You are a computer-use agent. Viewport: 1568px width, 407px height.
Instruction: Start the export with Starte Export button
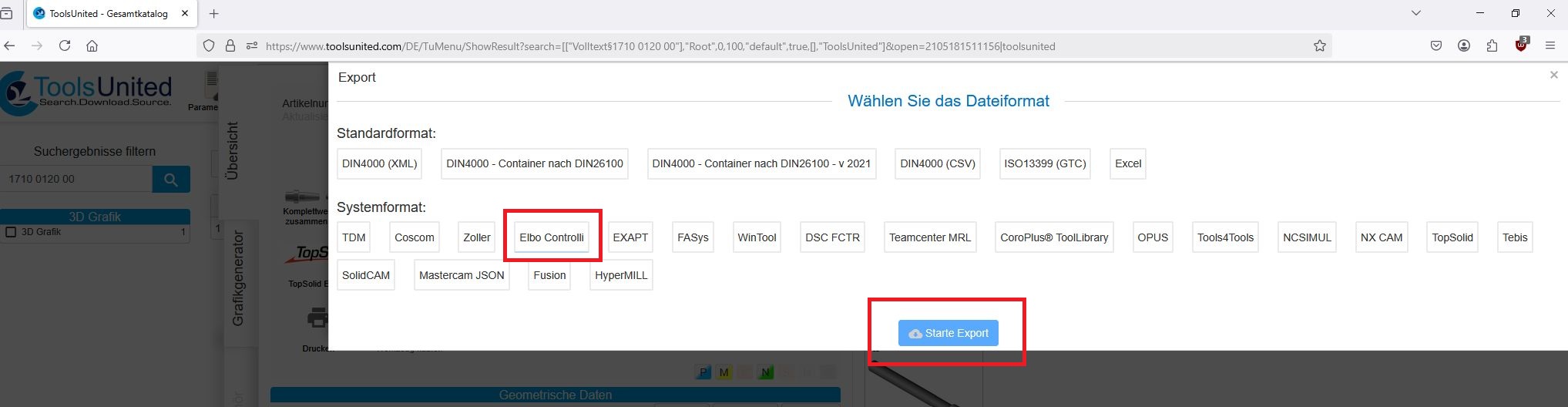(x=948, y=333)
